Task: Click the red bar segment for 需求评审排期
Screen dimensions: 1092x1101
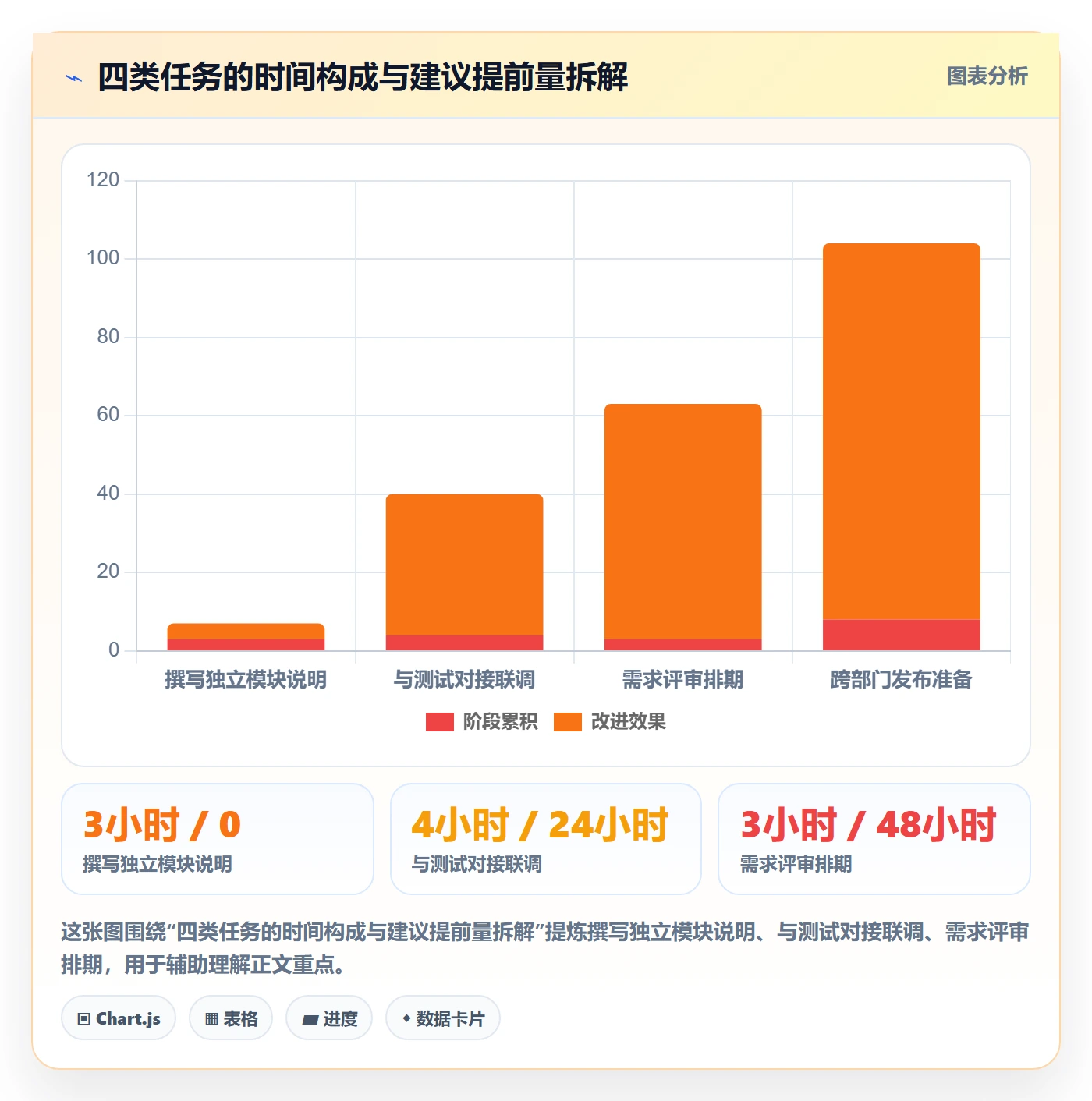Action: click(683, 645)
